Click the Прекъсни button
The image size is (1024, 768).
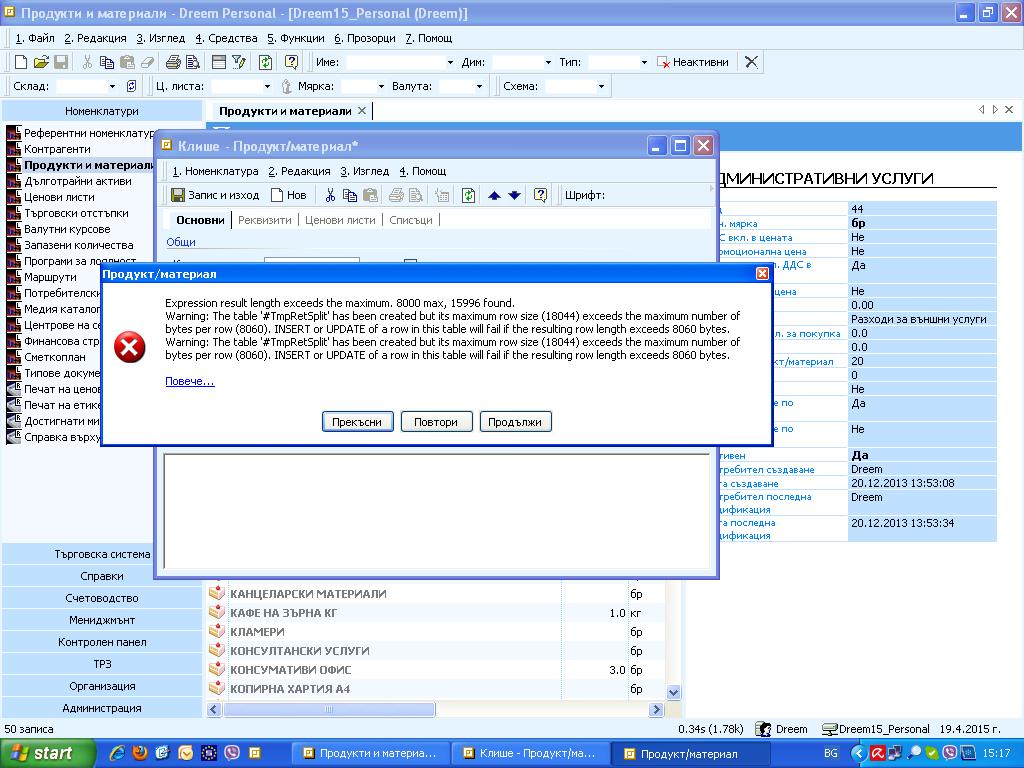(357, 422)
